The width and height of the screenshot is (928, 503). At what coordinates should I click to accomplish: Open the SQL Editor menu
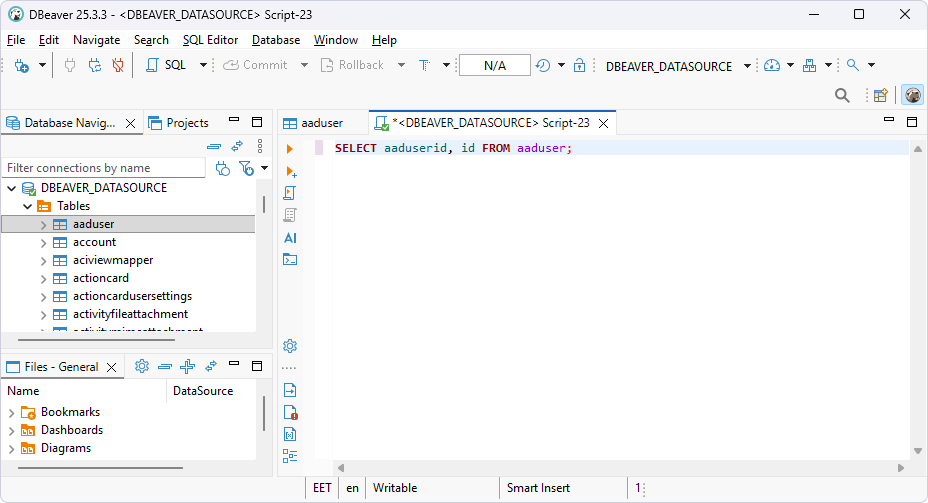(210, 40)
